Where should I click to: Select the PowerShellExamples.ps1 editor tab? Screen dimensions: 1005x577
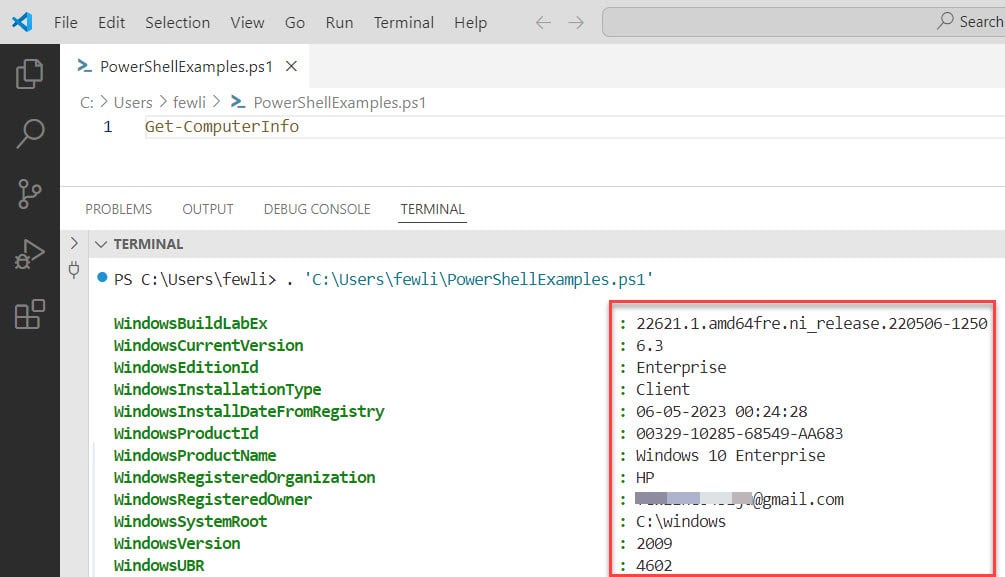tap(186, 66)
